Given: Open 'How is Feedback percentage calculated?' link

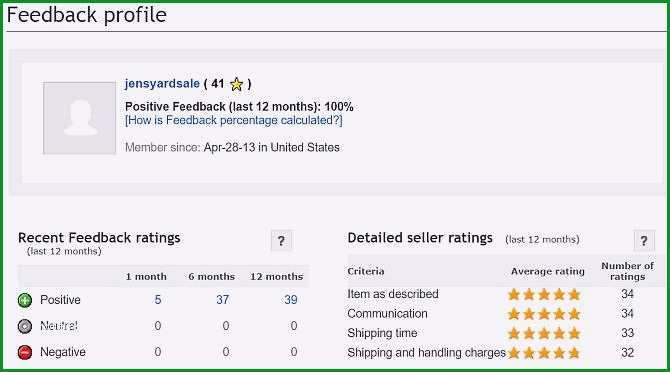Looking at the screenshot, I should click(234, 120).
